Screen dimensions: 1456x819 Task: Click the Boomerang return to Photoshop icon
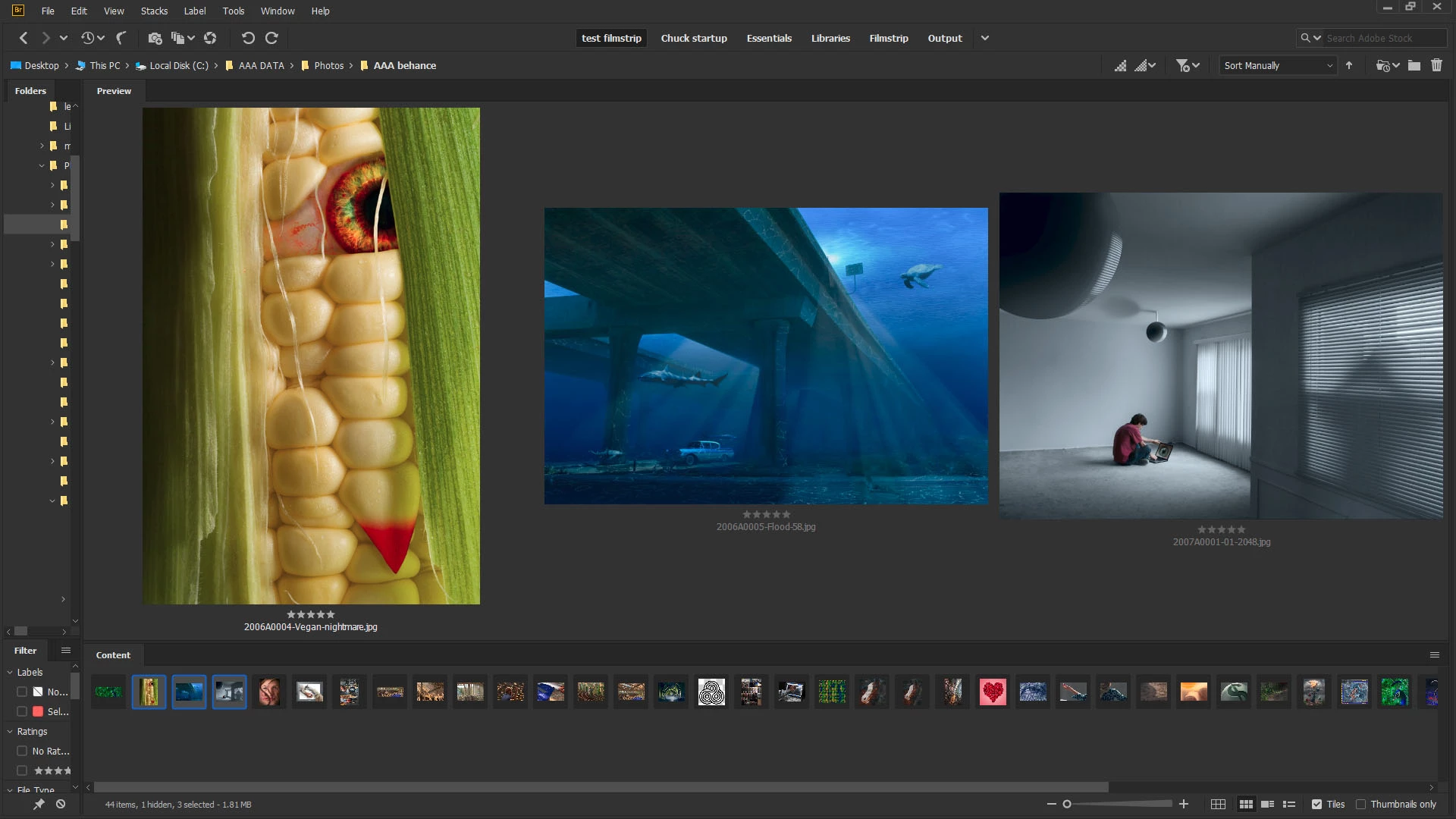(121, 38)
